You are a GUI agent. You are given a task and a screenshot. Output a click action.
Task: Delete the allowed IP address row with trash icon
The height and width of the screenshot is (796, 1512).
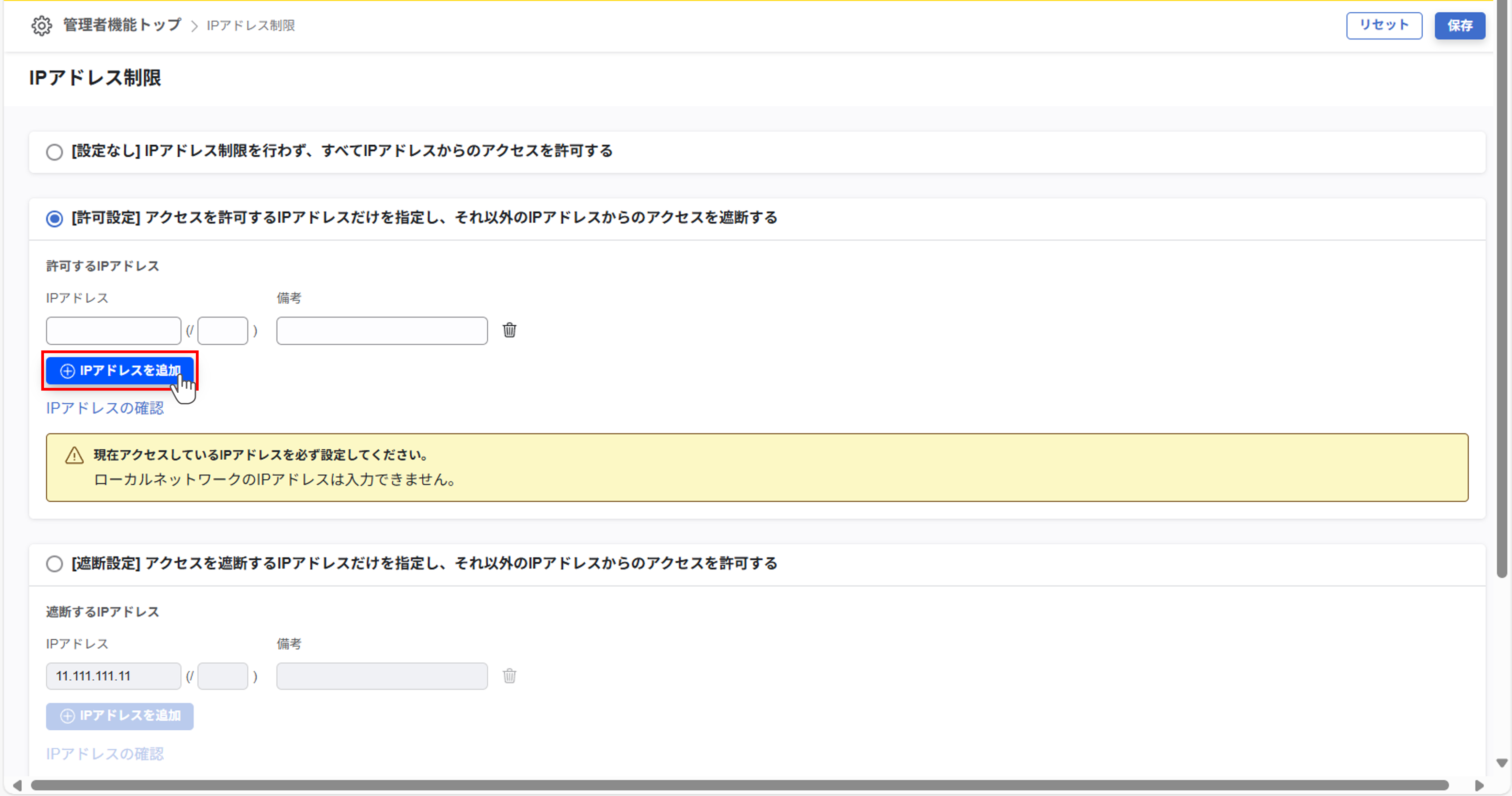click(509, 330)
